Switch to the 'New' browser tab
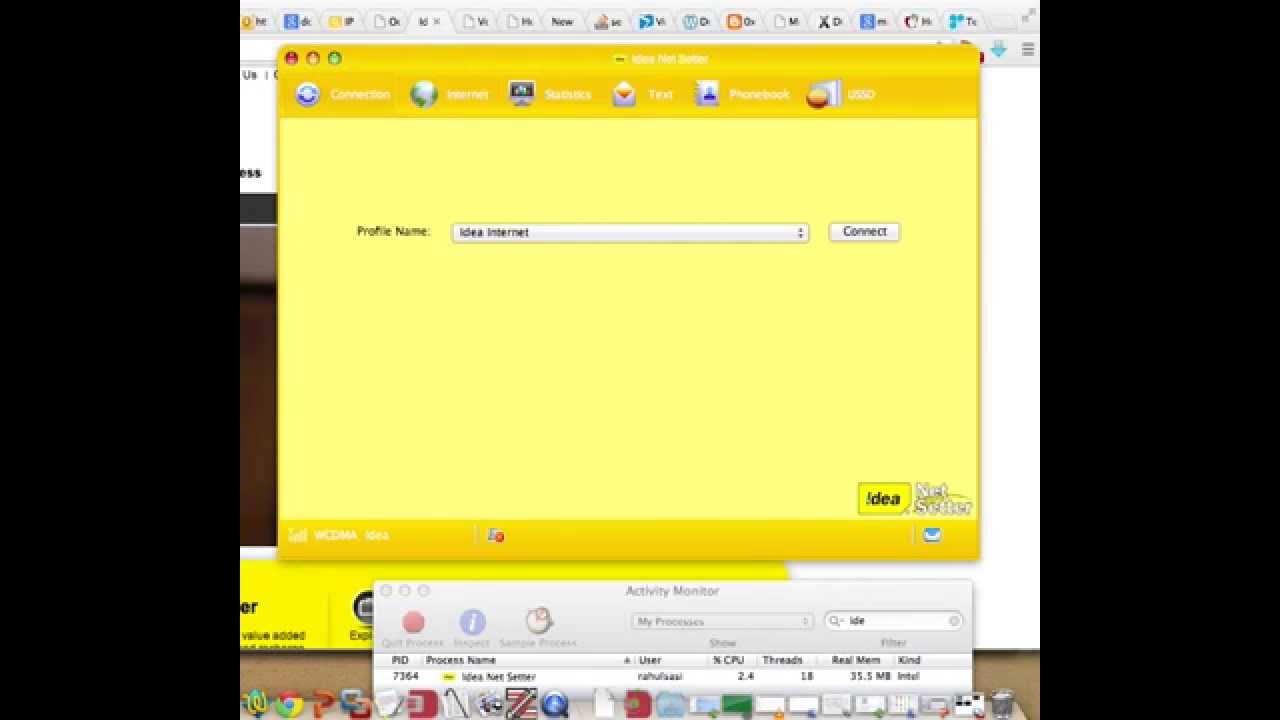This screenshot has width=1280, height=720. tap(562, 21)
